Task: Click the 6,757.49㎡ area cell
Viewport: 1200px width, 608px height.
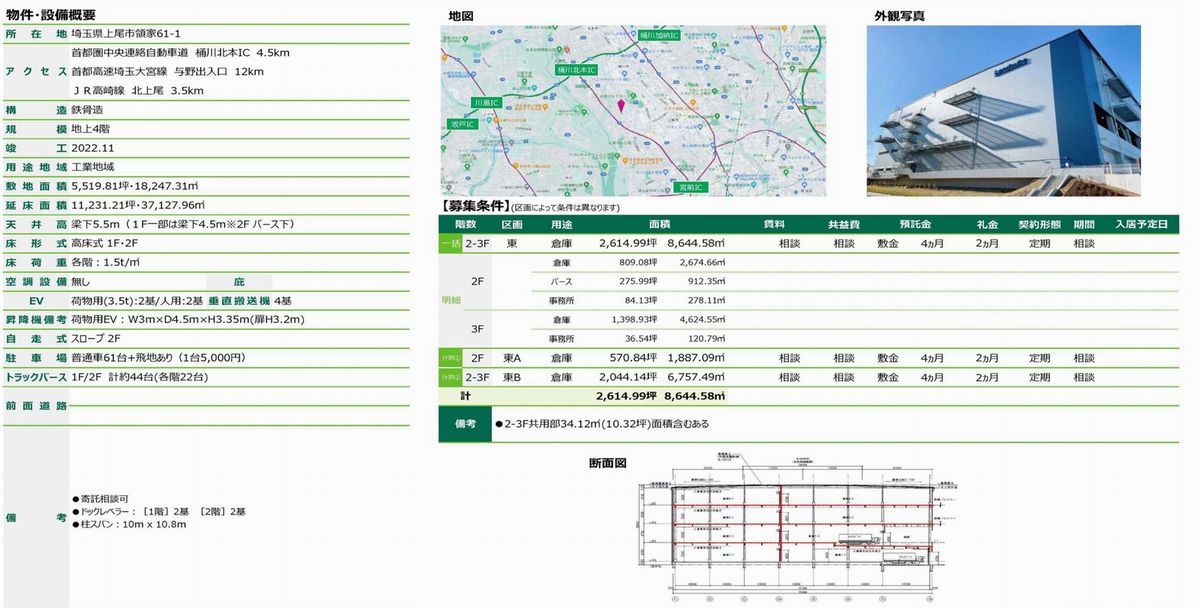Action: [695, 377]
